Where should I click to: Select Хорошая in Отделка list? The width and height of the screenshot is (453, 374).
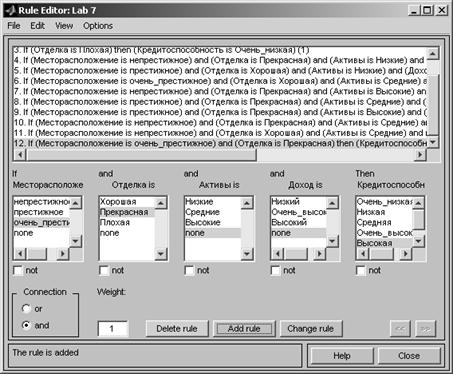tap(127, 202)
